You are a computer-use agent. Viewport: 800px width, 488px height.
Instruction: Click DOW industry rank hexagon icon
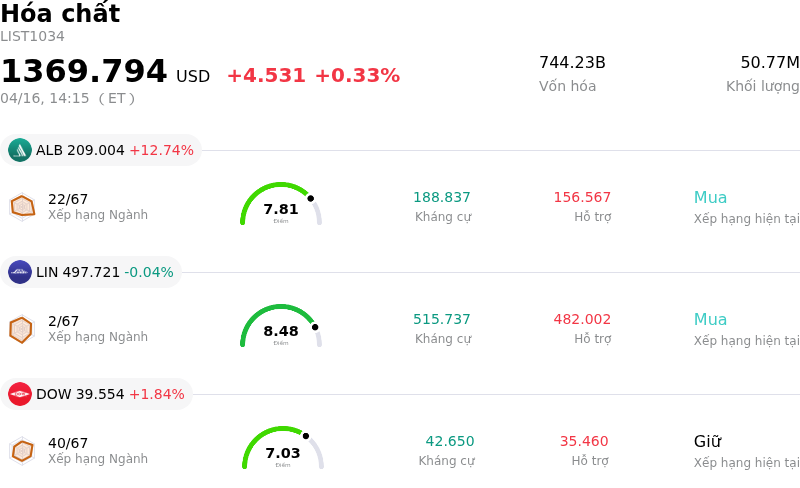click(22, 451)
